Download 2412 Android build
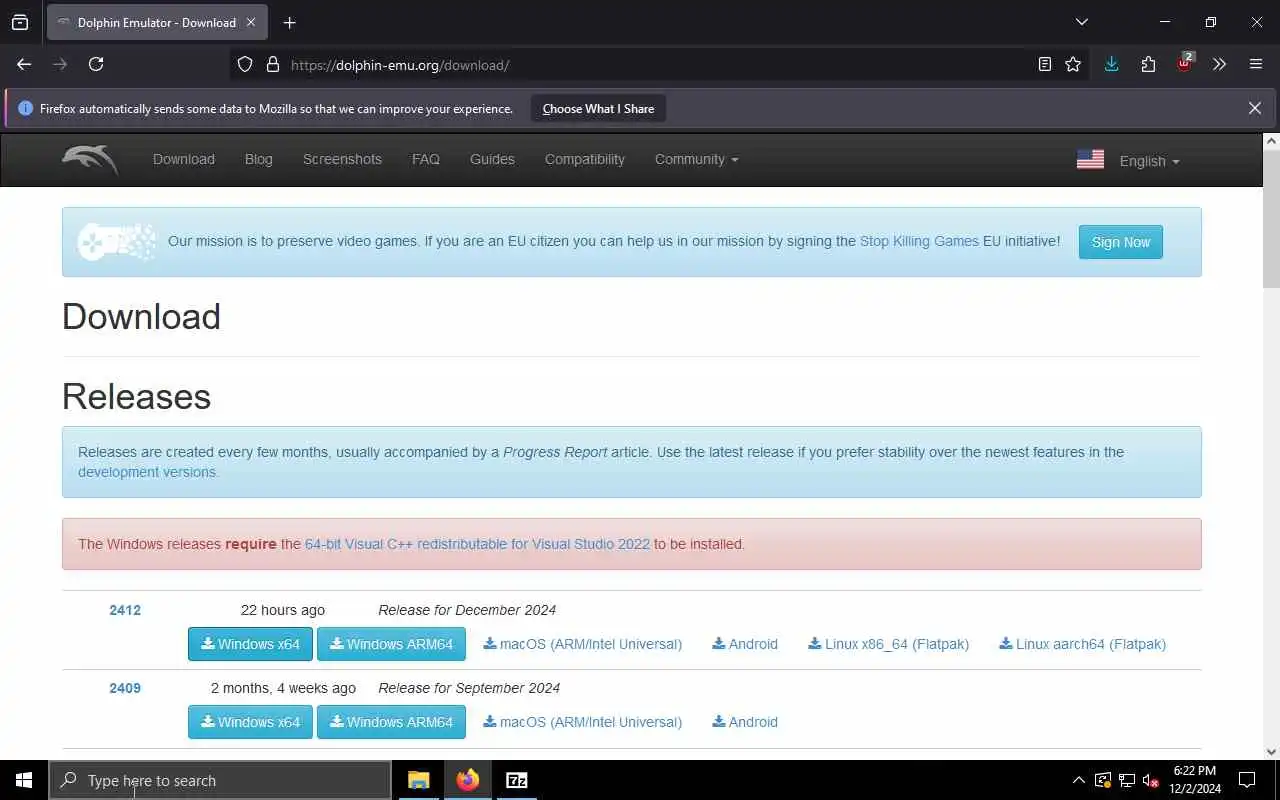Image resolution: width=1280 pixels, height=800 pixels. point(745,644)
